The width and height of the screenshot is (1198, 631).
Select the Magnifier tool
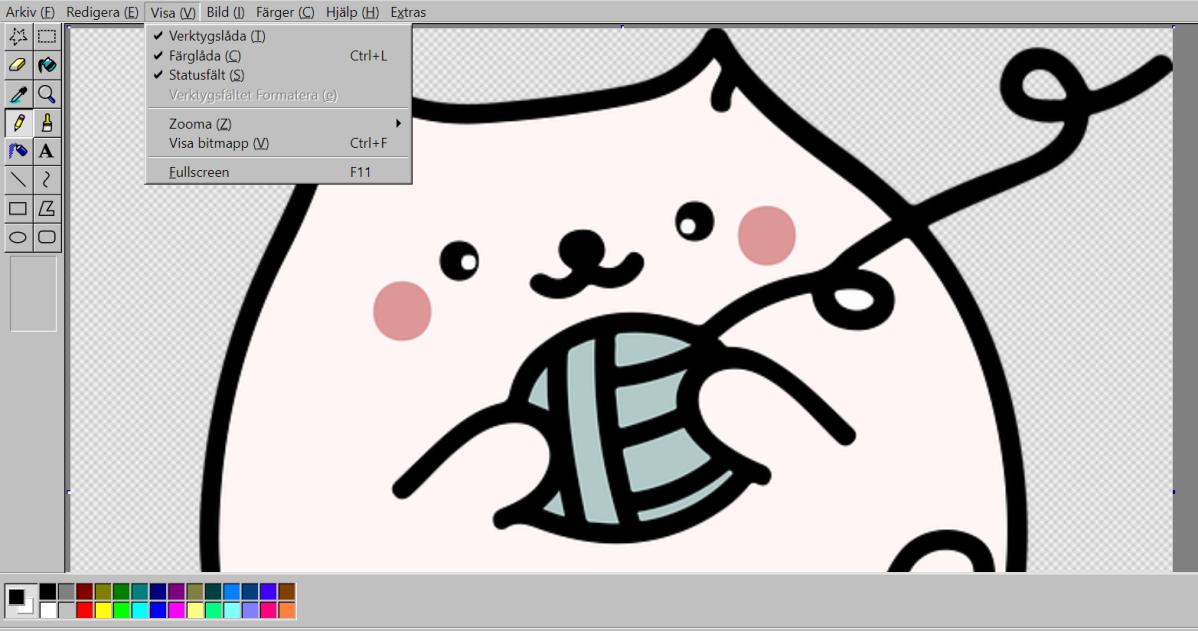(46, 94)
